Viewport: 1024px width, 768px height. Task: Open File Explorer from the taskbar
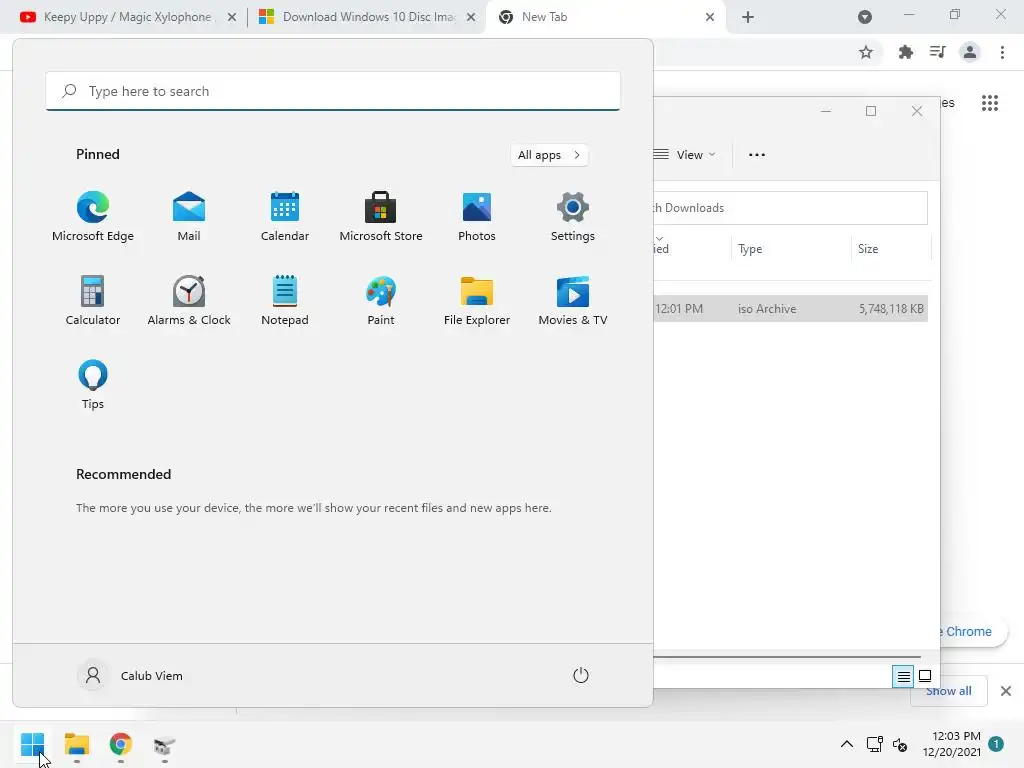[77, 744]
